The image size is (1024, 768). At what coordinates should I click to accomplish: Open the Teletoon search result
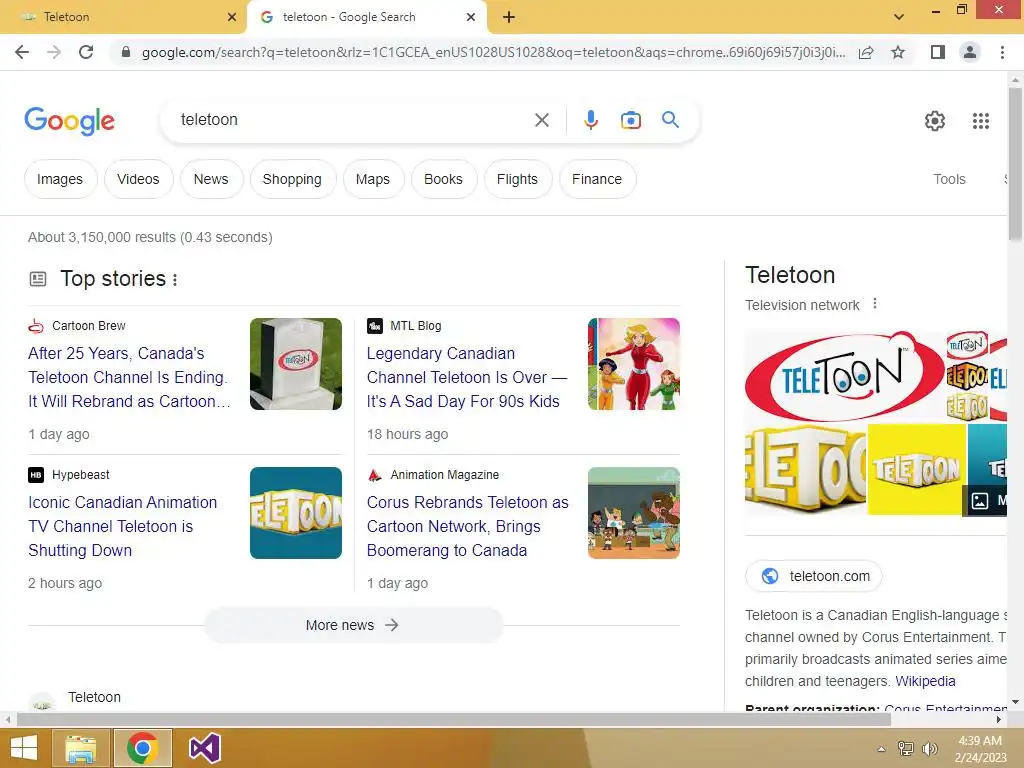point(94,697)
